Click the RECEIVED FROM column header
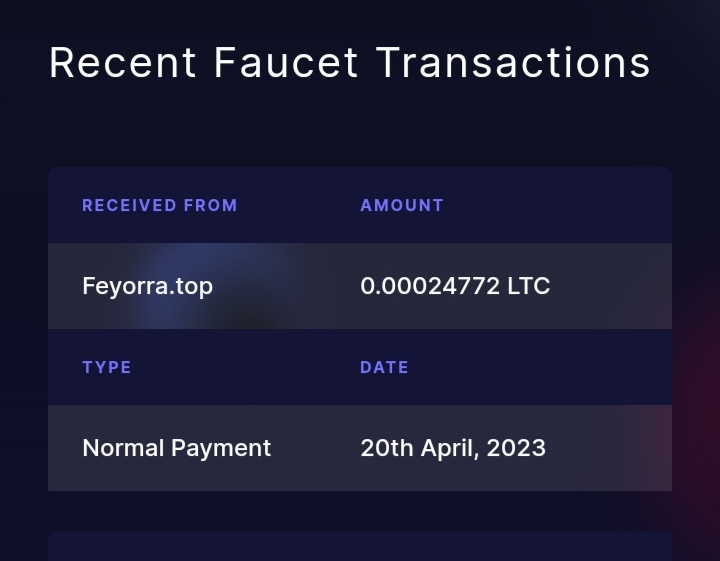The width and height of the screenshot is (720, 561). [x=160, y=205]
